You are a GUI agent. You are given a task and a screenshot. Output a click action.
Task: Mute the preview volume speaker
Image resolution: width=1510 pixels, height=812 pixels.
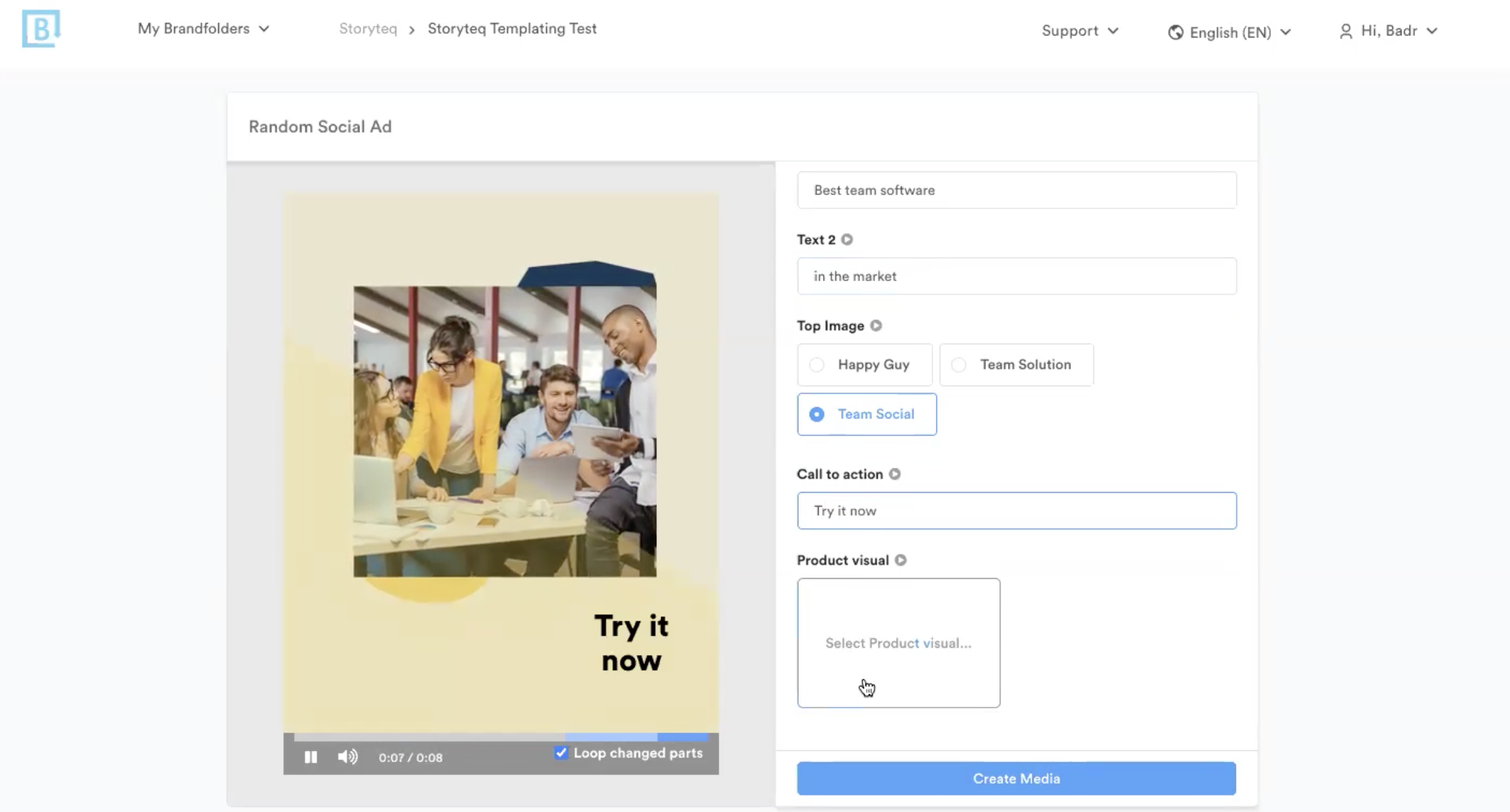348,757
